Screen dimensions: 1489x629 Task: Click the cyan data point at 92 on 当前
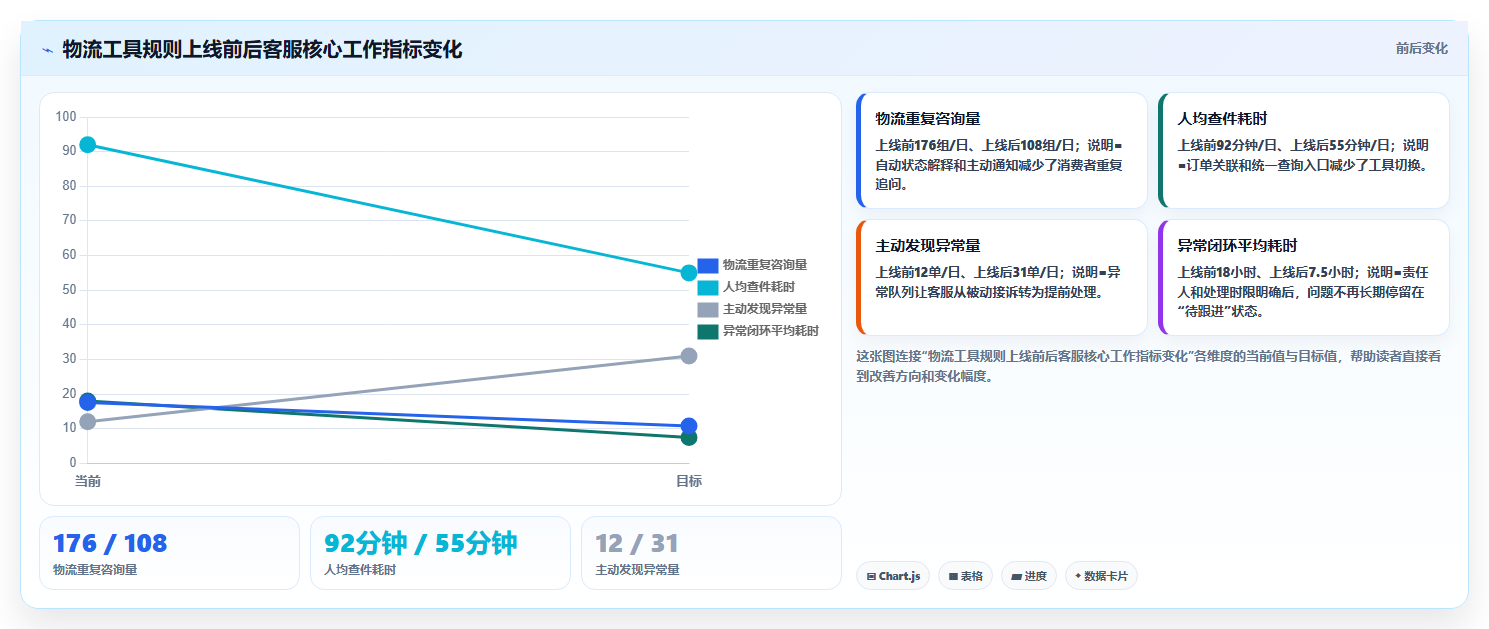point(88,145)
